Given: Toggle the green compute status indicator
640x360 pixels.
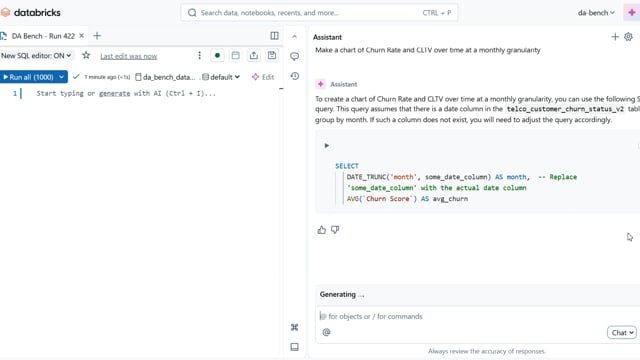Looking at the screenshot, I should pyautogui.click(x=217, y=56).
